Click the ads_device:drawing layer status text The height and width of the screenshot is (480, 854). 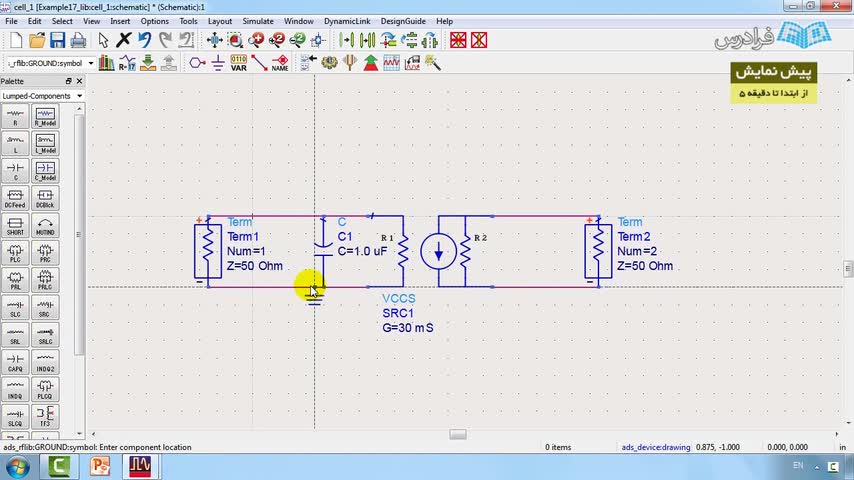pyautogui.click(x=656, y=447)
